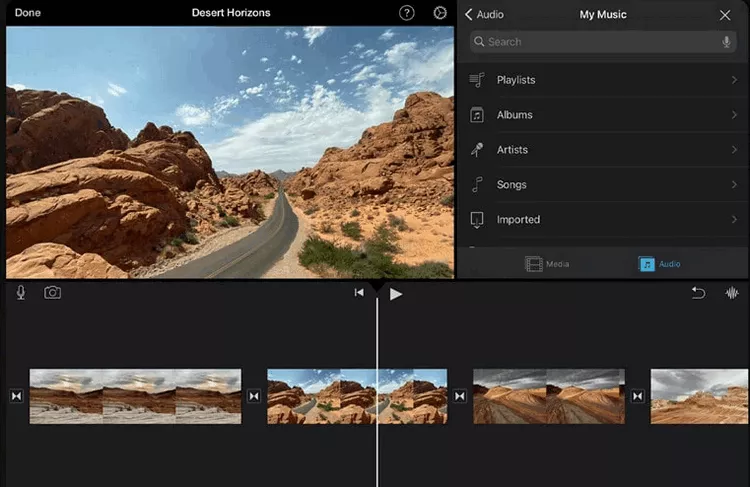Screen dimensions: 750x487
Task: Select the striped sandstone clip
Action: point(549,396)
